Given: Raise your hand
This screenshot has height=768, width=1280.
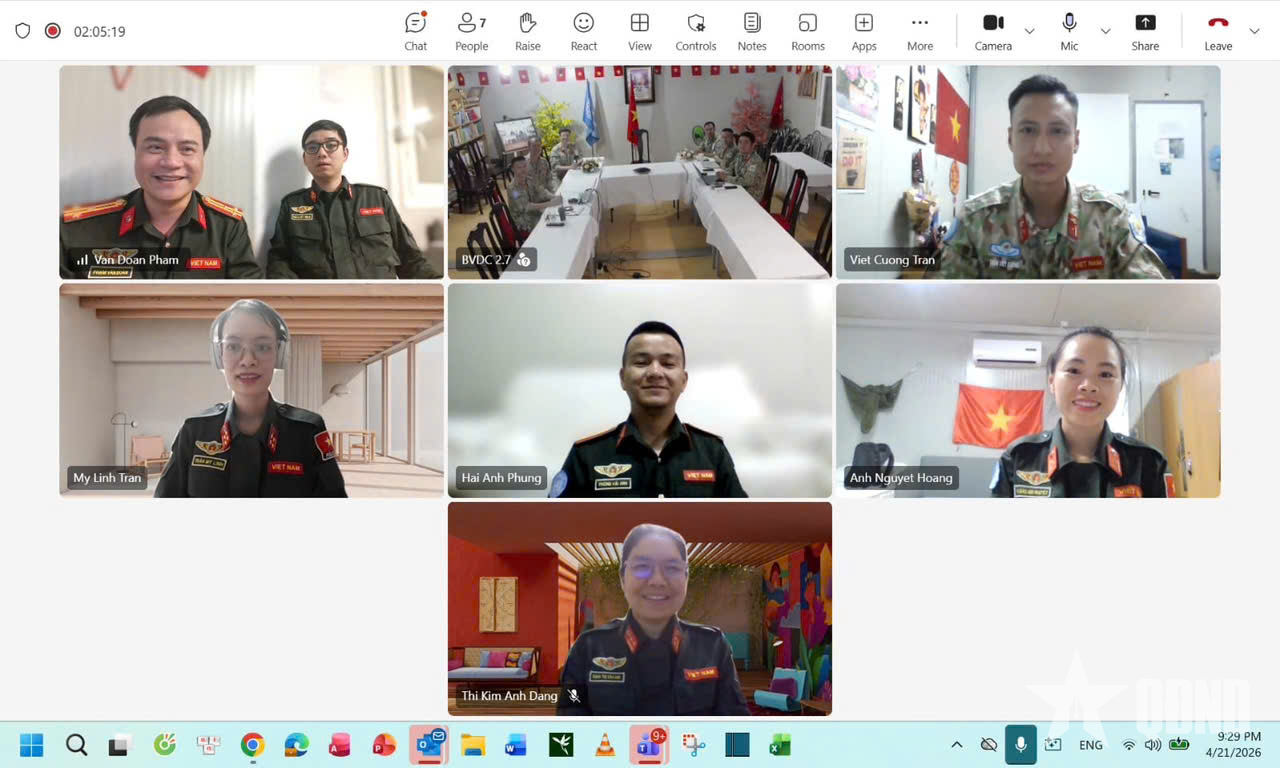Looking at the screenshot, I should pos(527,30).
